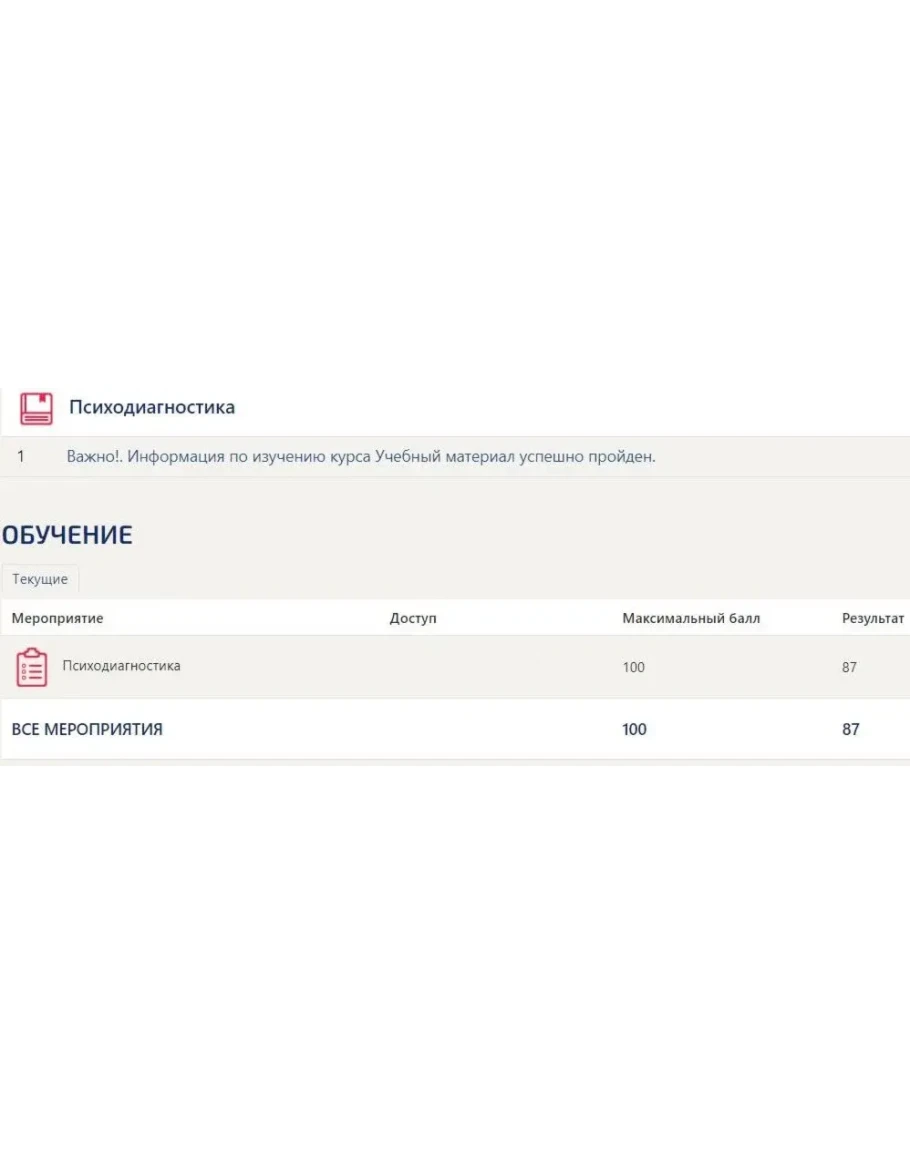Click the Максимальный балл column header
Image resolution: width=910 pixels, height=1155 pixels.
coord(691,618)
